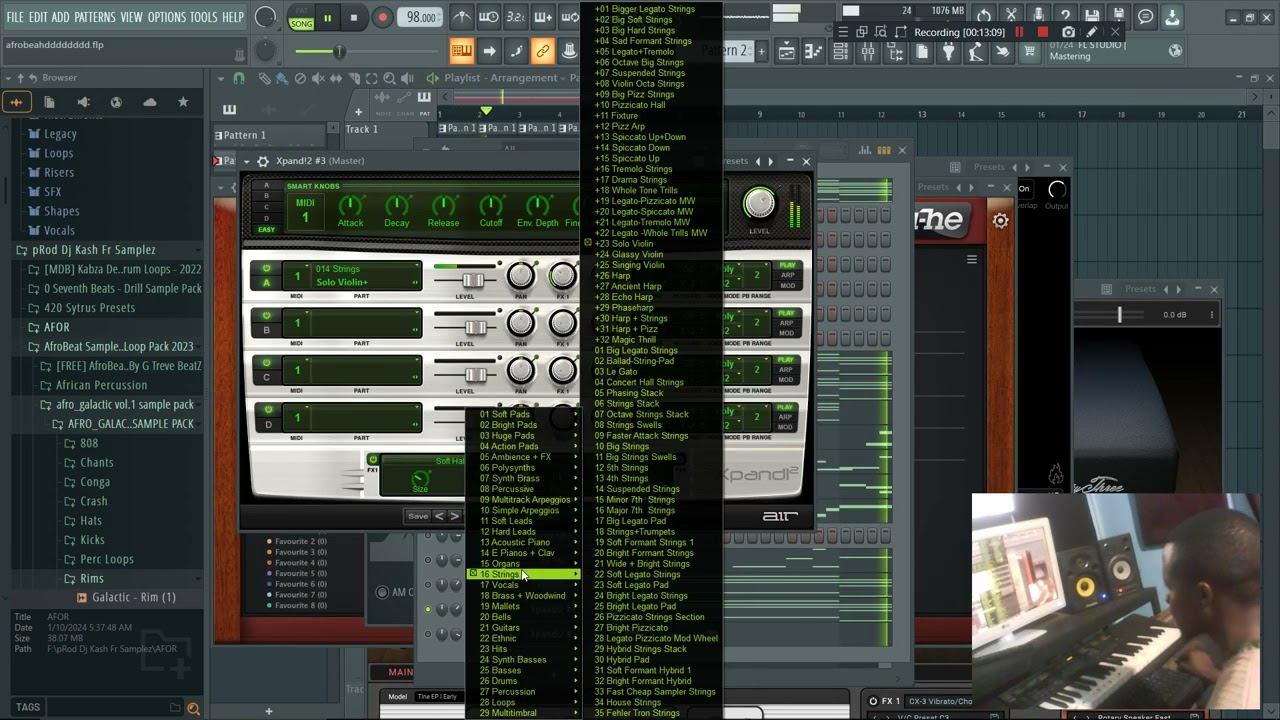
Task: Open the TOOLS menu
Action: [x=203, y=17]
